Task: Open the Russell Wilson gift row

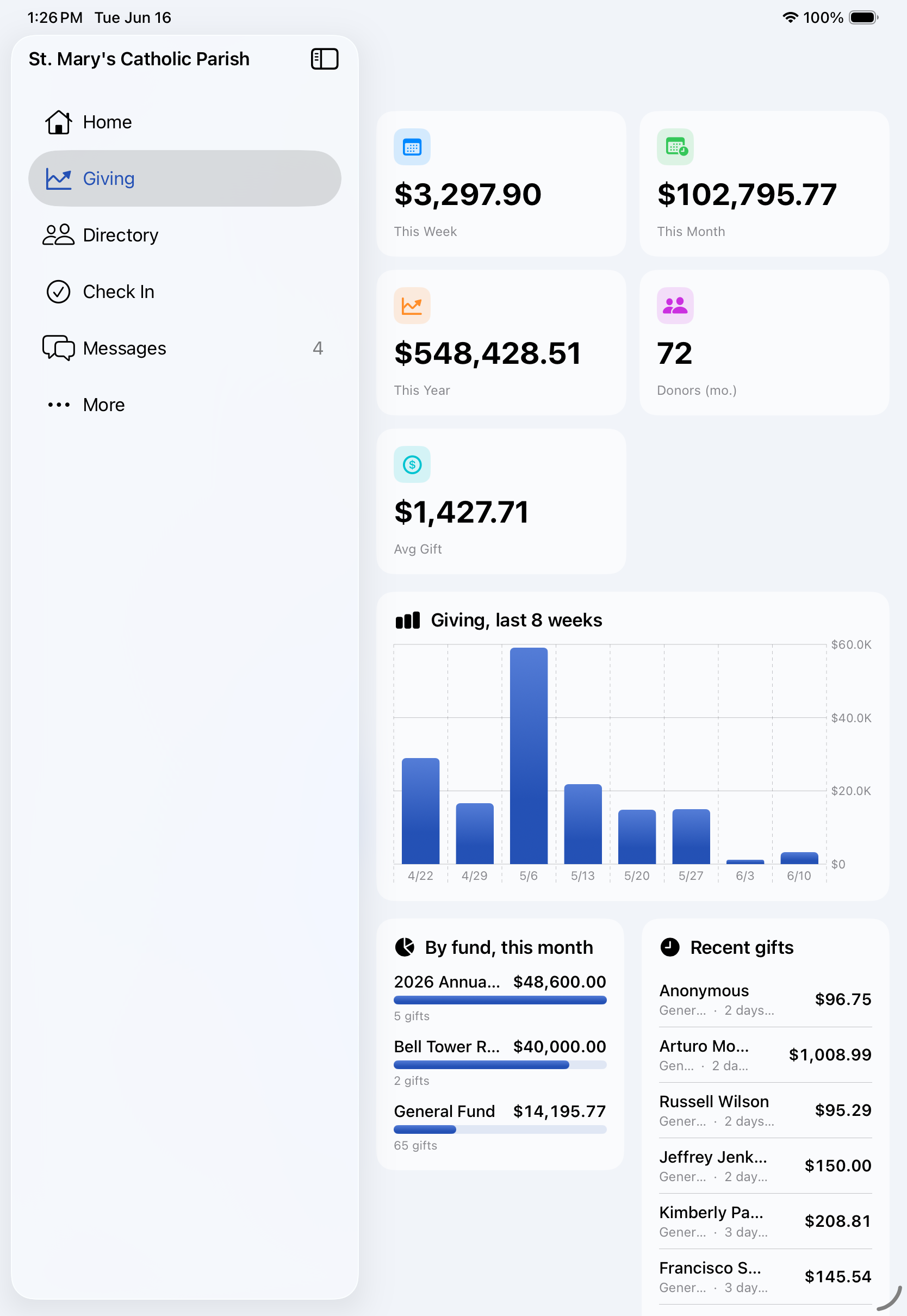Action: 765,1110
